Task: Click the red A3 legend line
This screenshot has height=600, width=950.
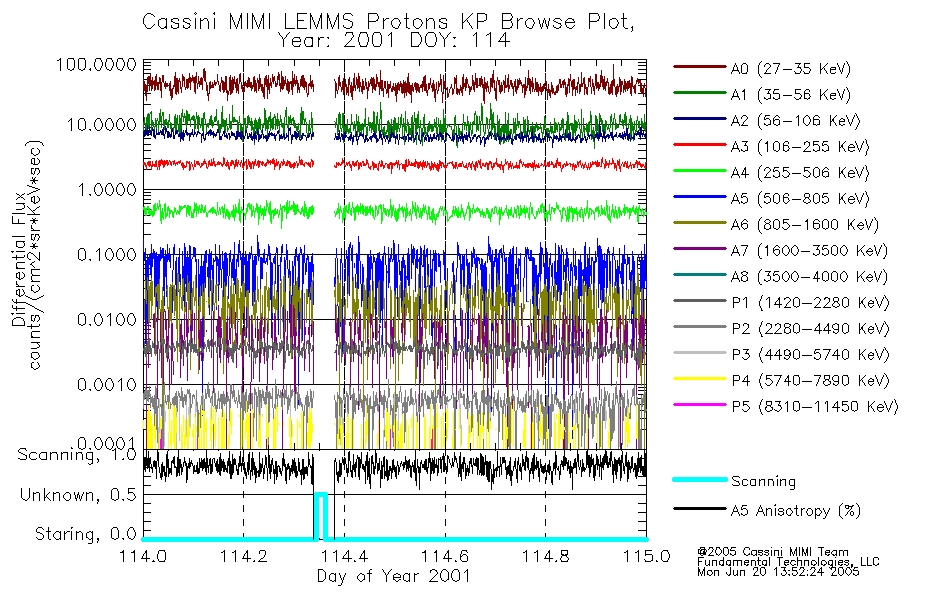Action: point(700,145)
